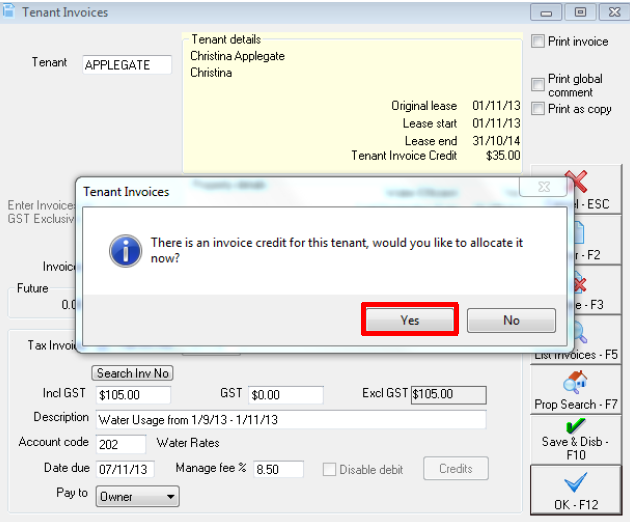Screen dimensions: 630x523
Task: Click No to skip credit allocation
Action: click(x=511, y=320)
